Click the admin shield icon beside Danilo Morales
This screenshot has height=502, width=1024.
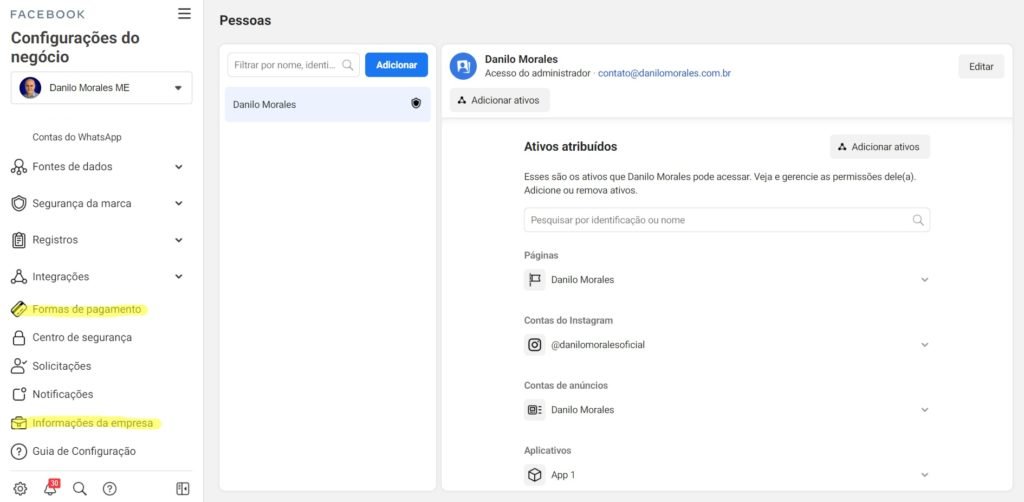point(416,103)
